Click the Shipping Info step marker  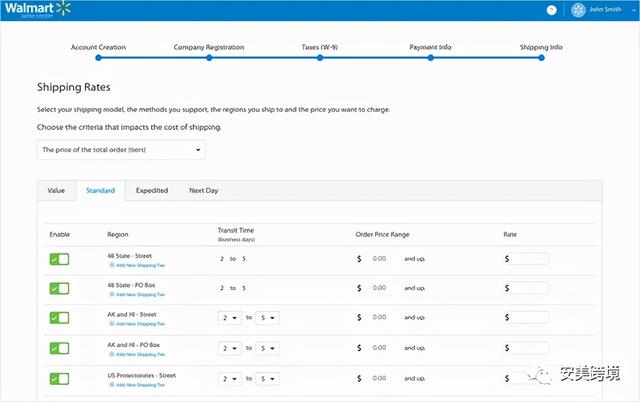(541, 58)
